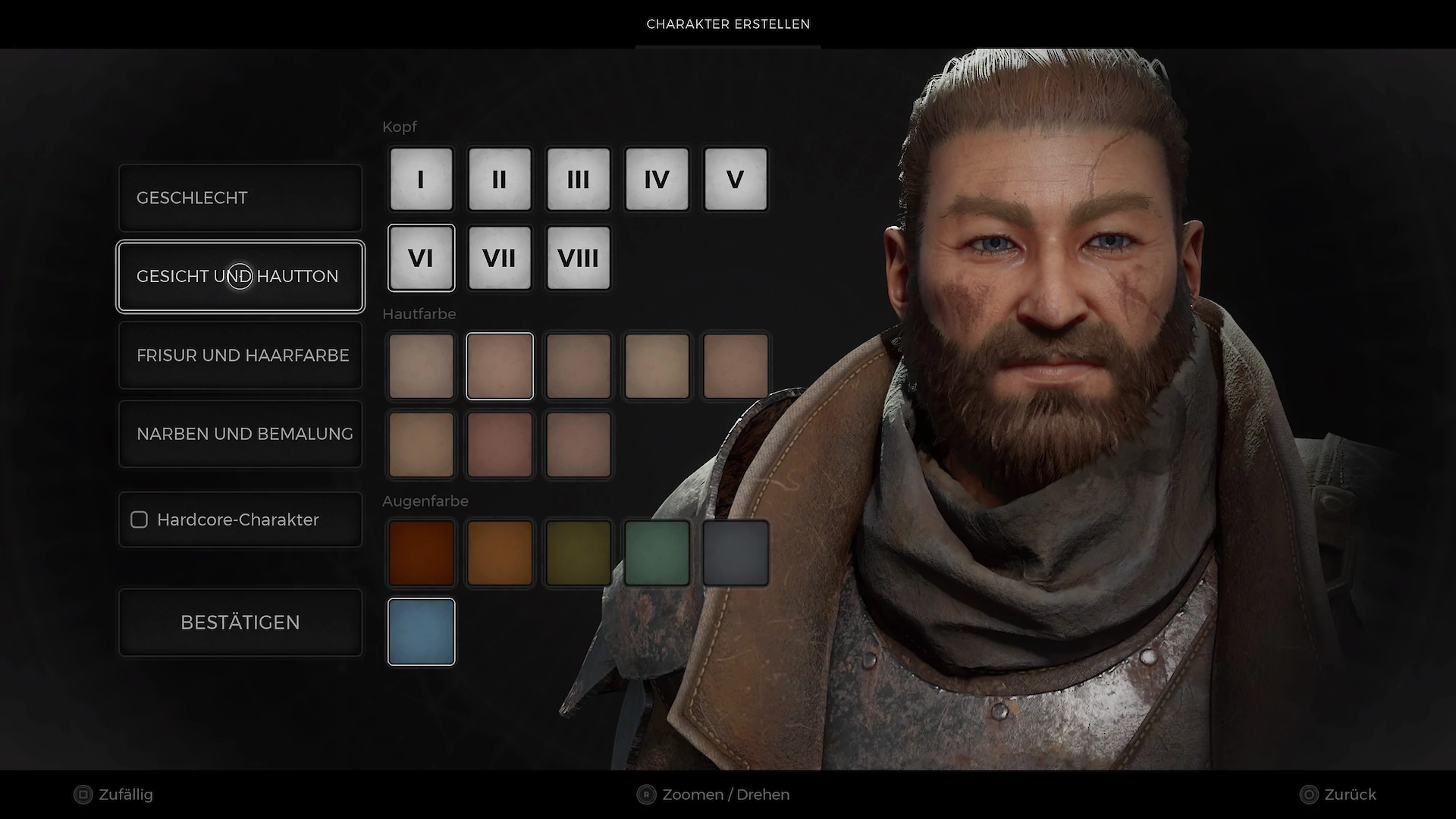Select the first skin tone swatch
Screen dimensions: 1456x819
(421, 366)
